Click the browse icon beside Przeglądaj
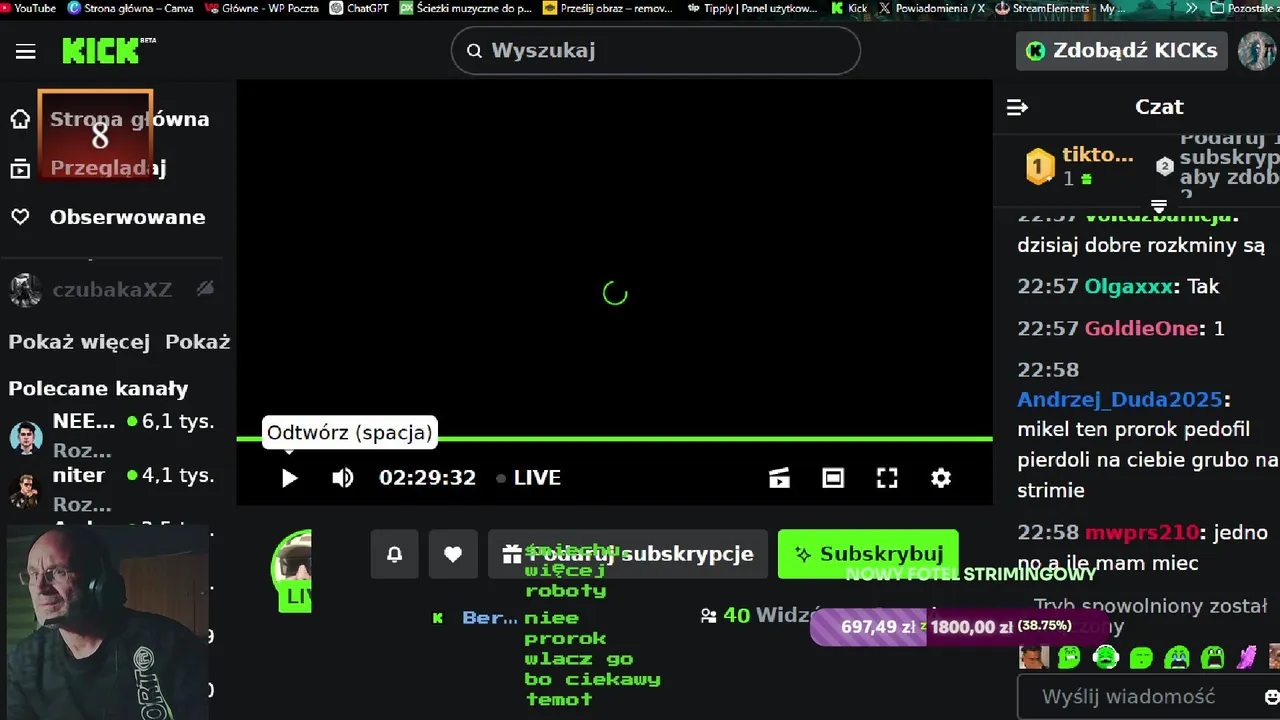The image size is (1280, 720). tap(20, 168)
